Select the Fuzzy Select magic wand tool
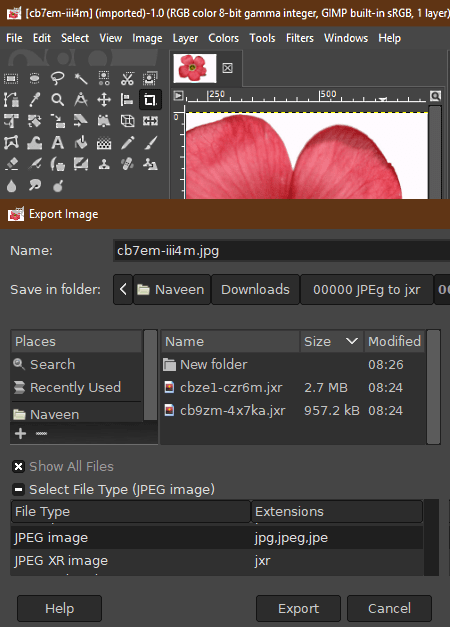The height and width of the screenshot is (627, 450). tap(81, 78)
